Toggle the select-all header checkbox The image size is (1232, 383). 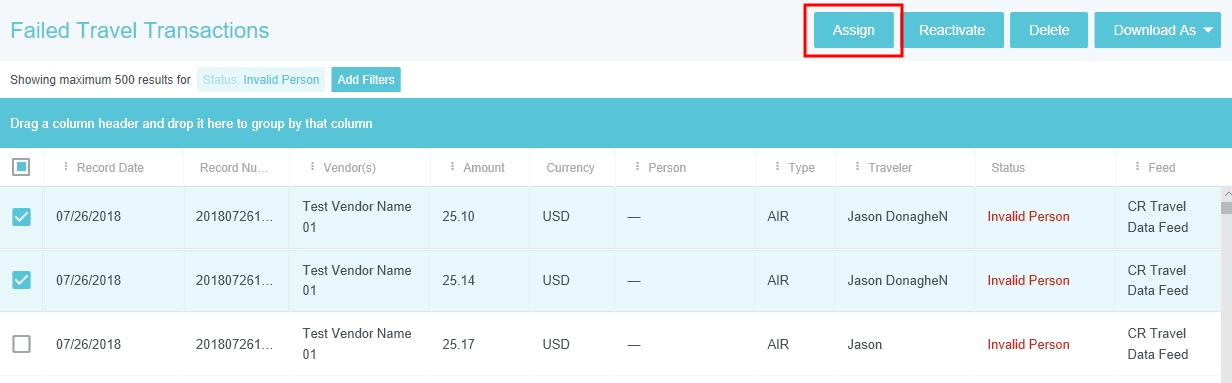pyautogui.click(x=21, y=167)
